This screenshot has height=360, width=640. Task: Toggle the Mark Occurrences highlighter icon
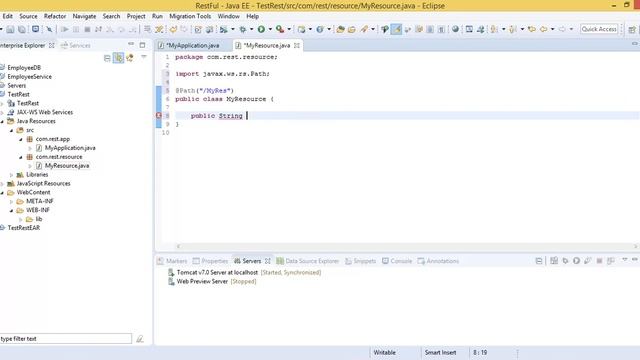pos(396,29)
